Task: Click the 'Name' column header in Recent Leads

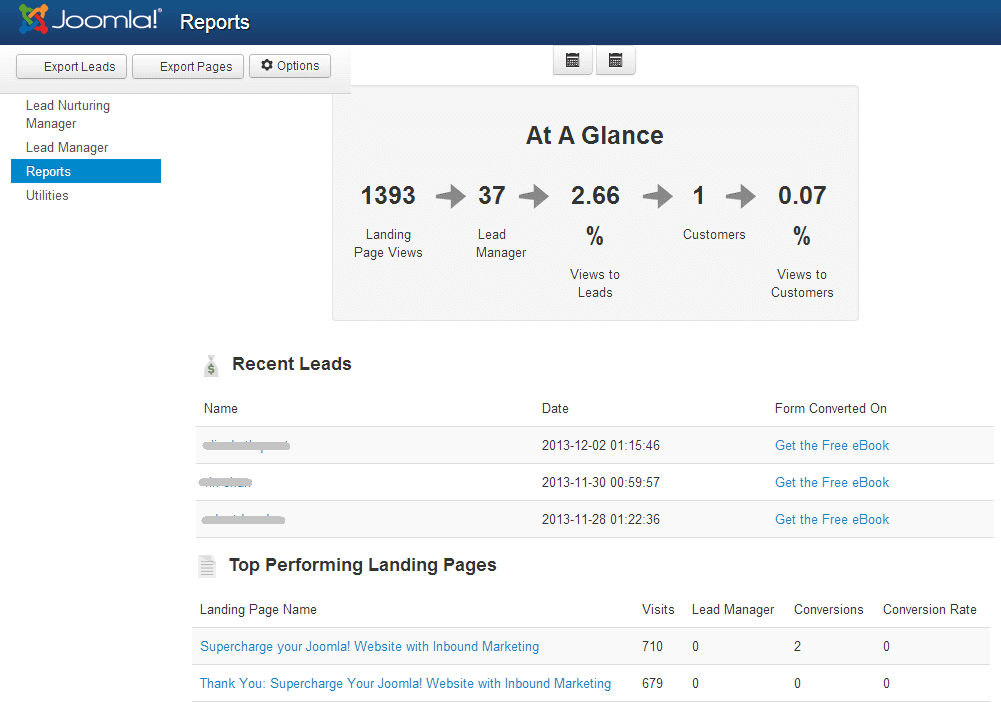Action: click(221, 408)
